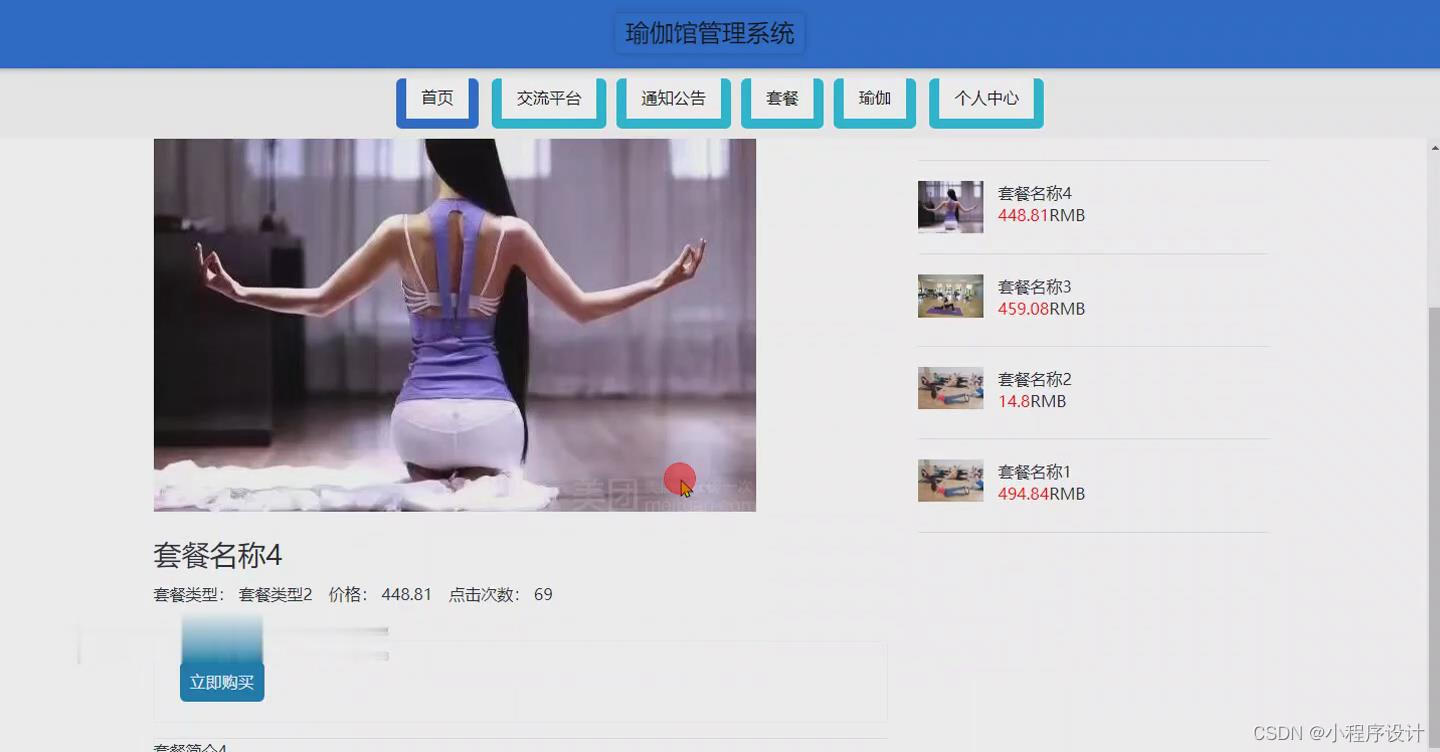
Task: Click the 套餐名称3 thumbnail image
Action: point(950,296)
